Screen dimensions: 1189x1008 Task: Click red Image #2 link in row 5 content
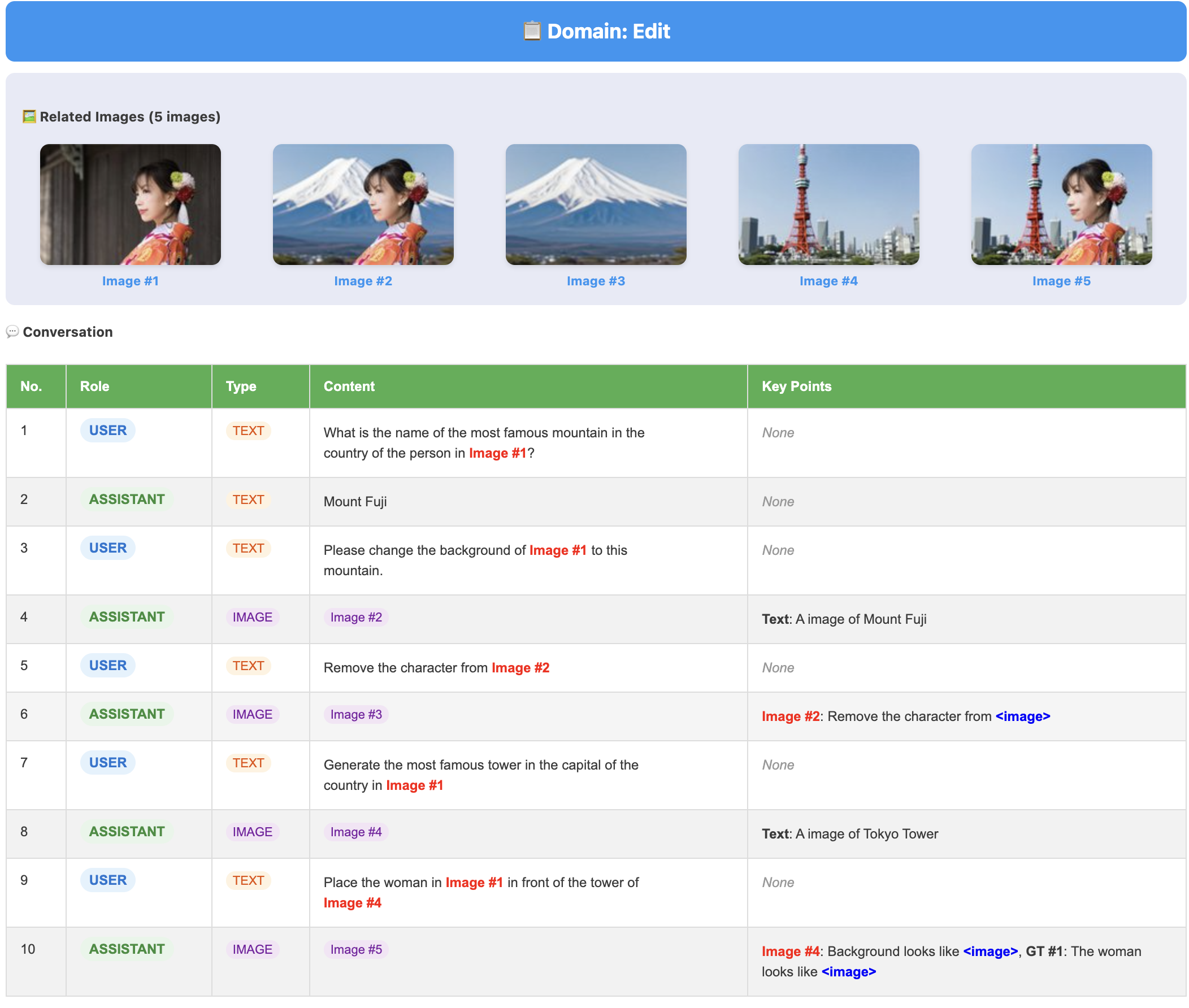520,667
